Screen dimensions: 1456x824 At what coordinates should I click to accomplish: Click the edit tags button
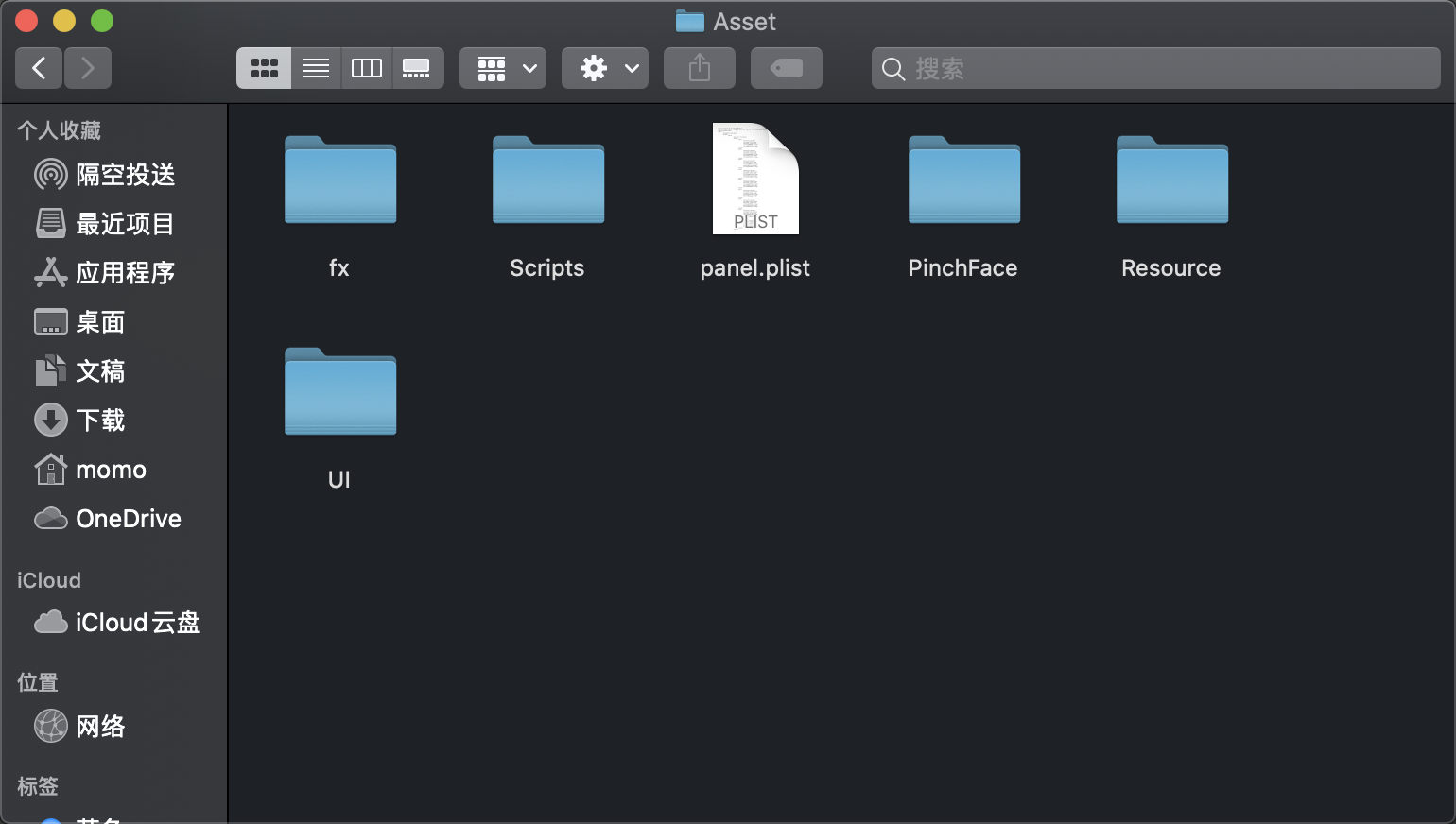[787, 68]
